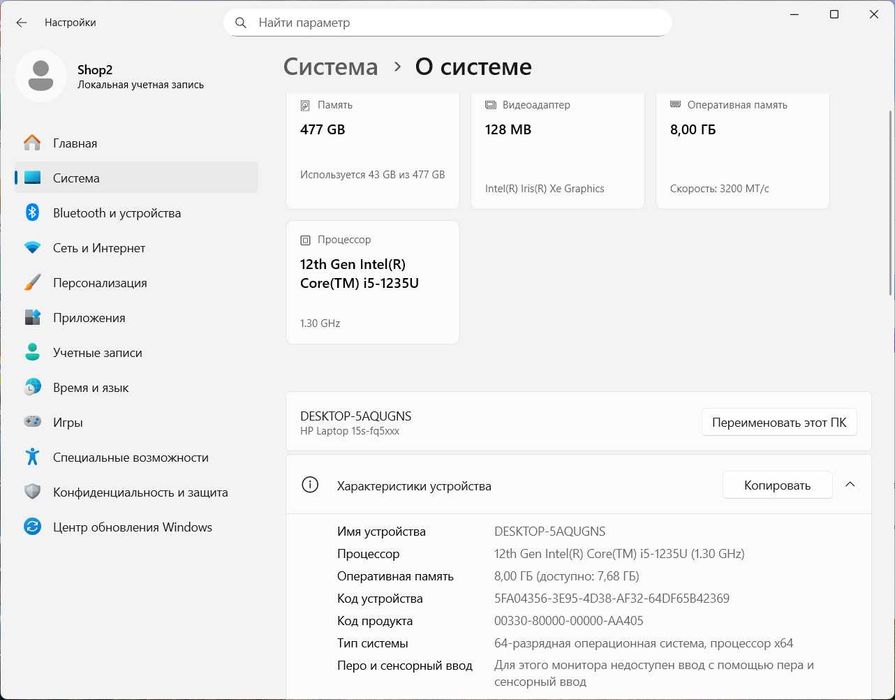The width and height of the screenshot is (895, 700).
Task: Click the Процессор chip icon
Action: [305, 240]
